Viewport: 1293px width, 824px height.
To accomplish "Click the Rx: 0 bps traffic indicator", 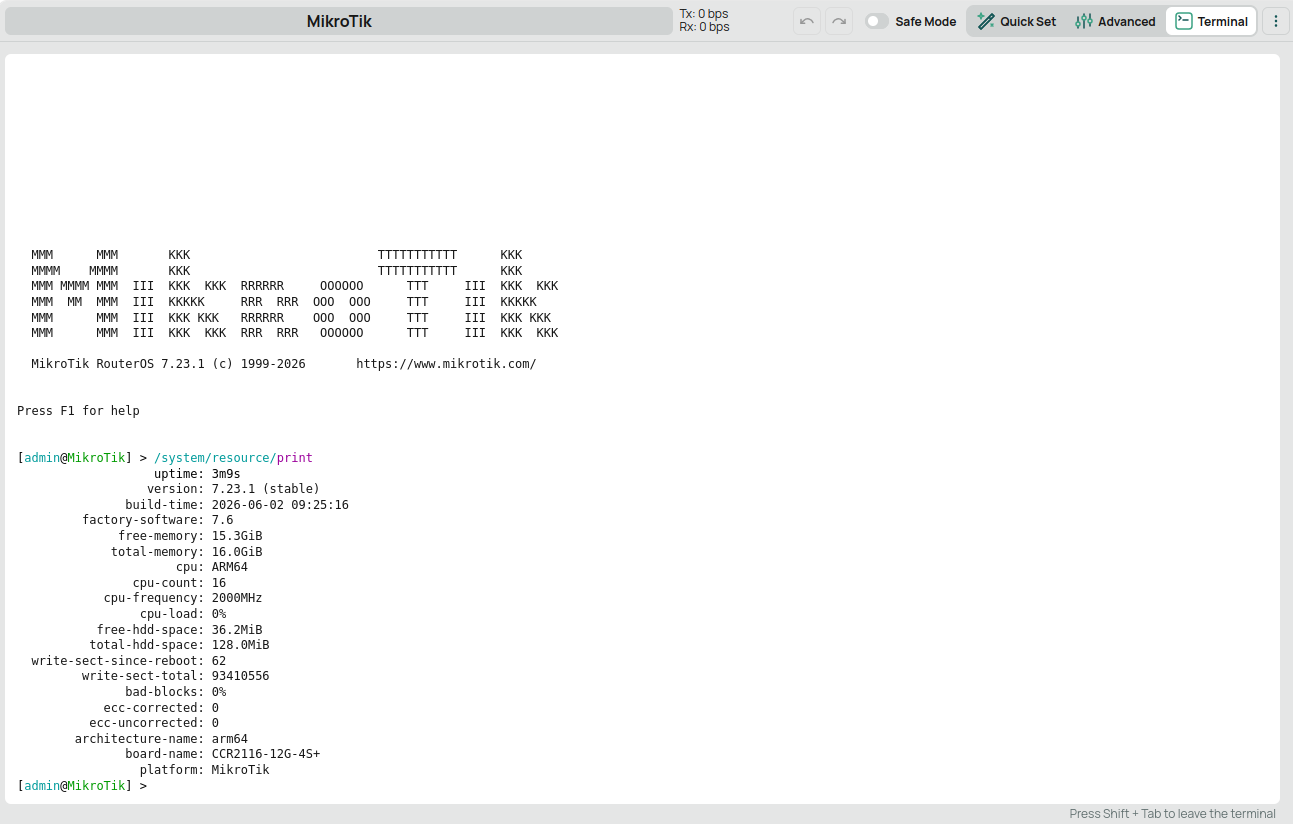I will pos(704,27).
